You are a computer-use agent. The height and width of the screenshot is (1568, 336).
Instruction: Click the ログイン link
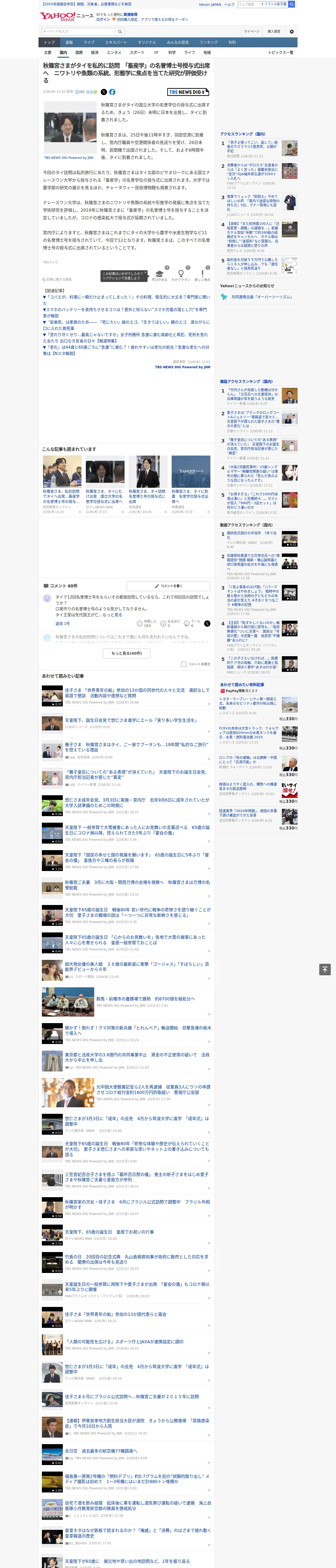pos(103,20)
